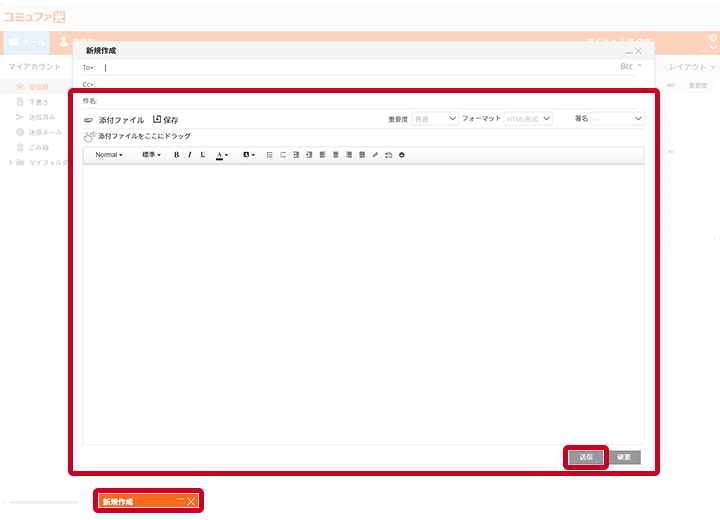Open the 重要度 priority dropdown
This screenshot has height=520, width=720.
coord(435,119)
